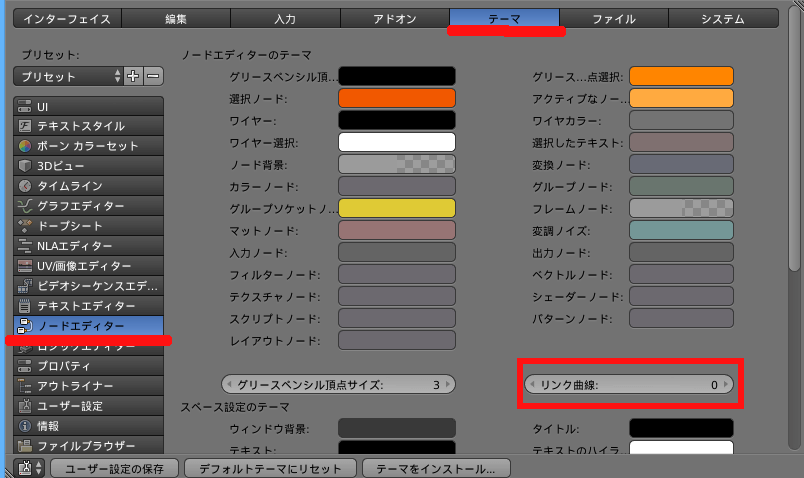Viewport: 804px width, 478px height.
Task: Click the タイムライン clock icon
Action: (x=24, y=186)
